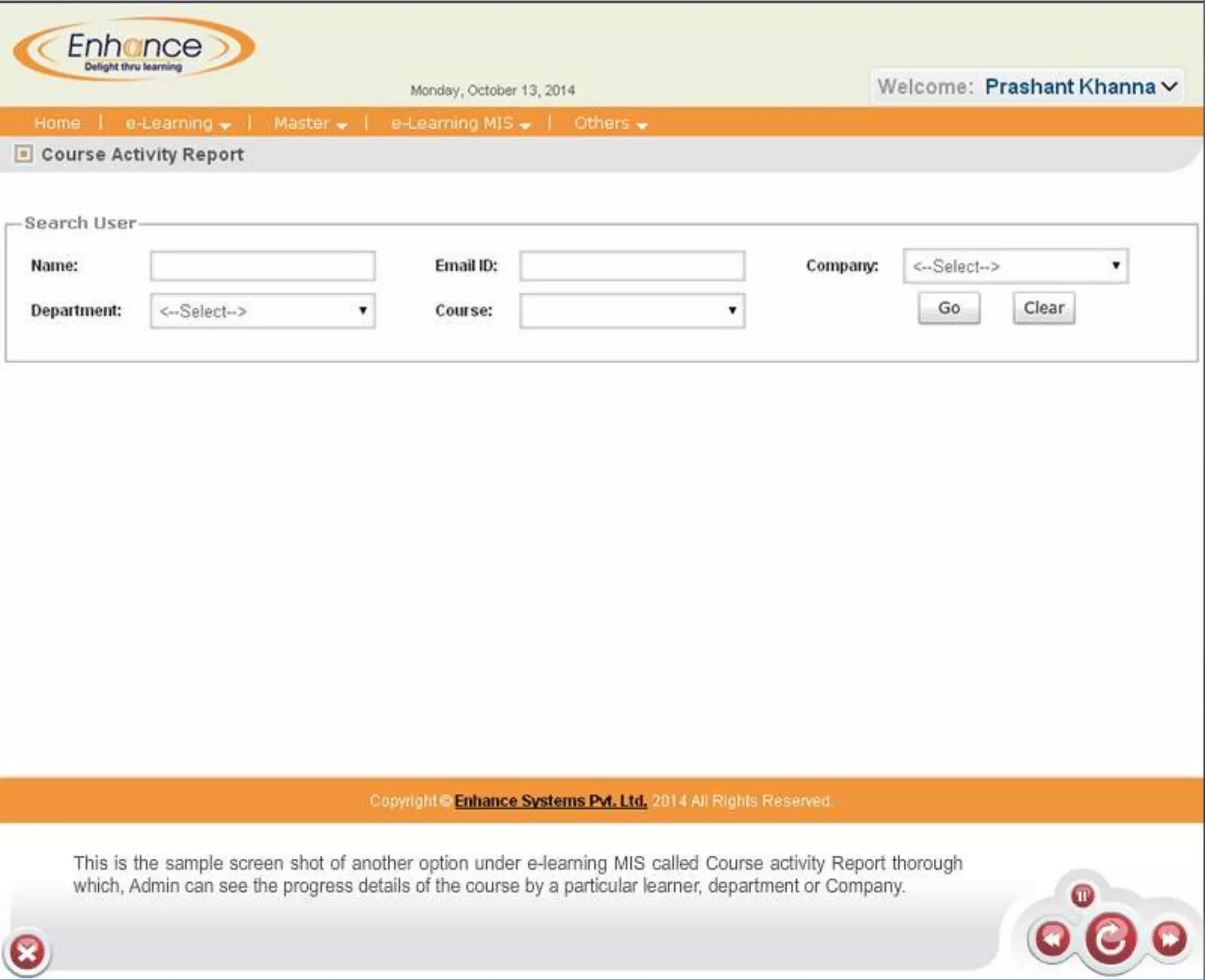This screenshot has height=980, width=1205.
Task: Click the Course Activity Report square icon
Action: [x=24, y=154]
